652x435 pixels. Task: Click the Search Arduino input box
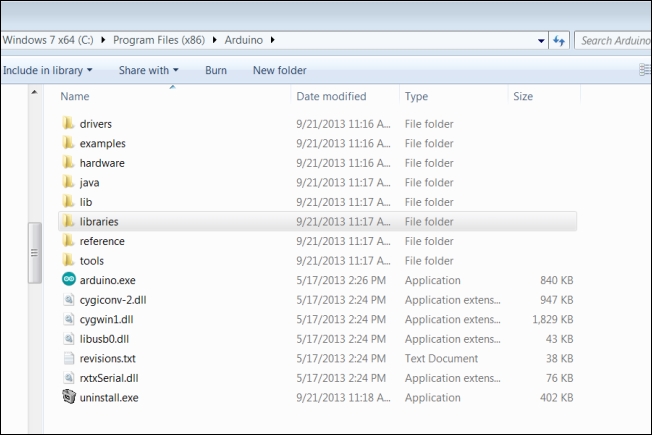pos(613,40)
